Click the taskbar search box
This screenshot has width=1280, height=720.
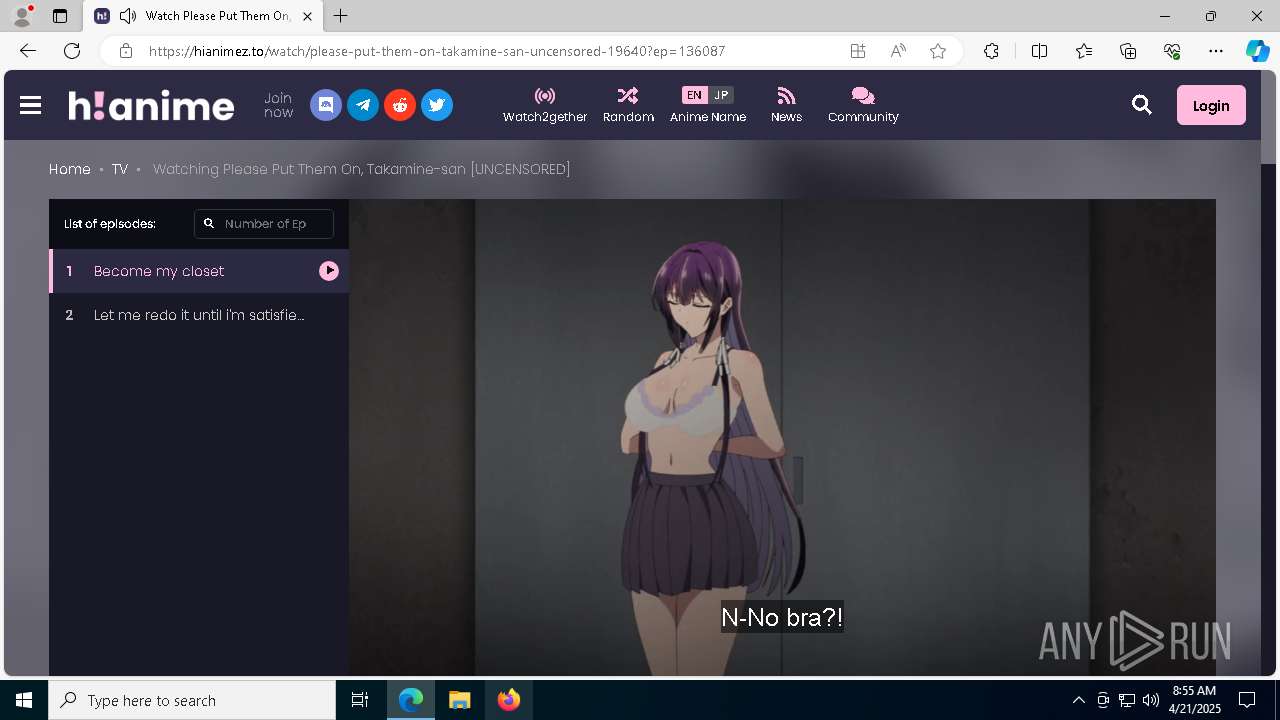pos(192,700)
